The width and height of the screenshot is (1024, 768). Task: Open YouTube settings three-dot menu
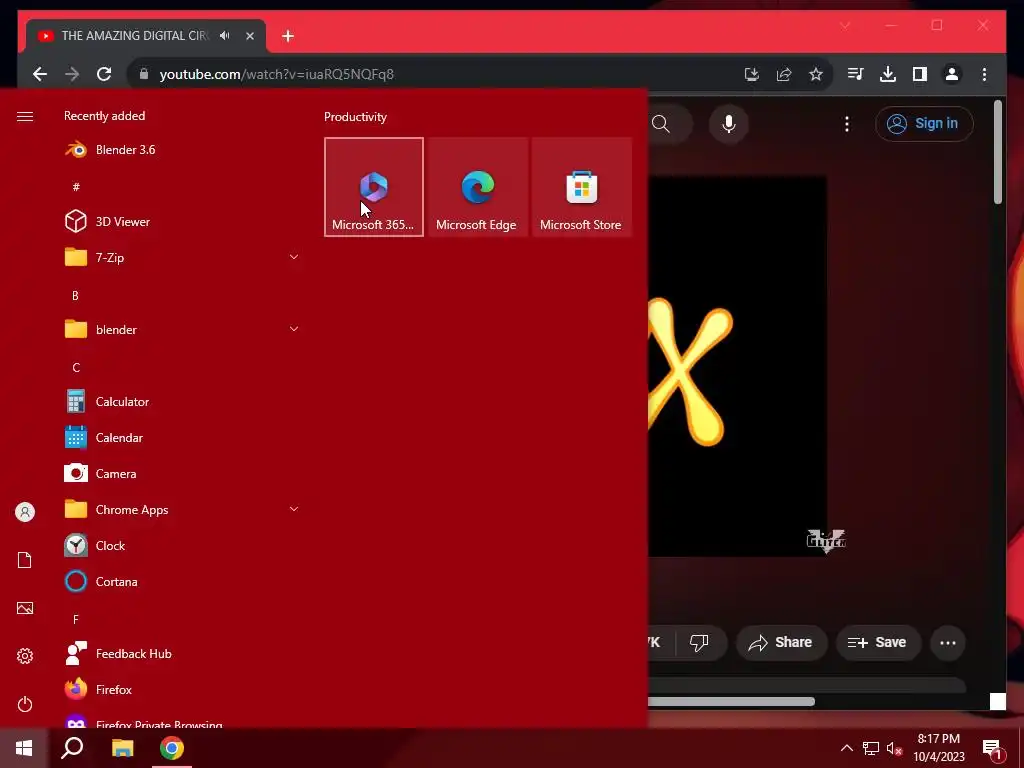[x=847, y=123]
